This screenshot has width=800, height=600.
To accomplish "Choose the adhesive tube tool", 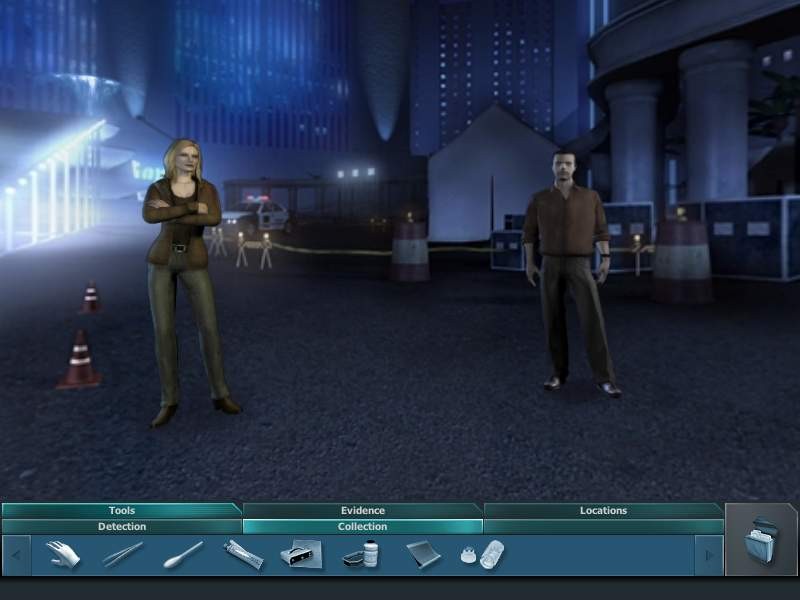I will [243, 554].
